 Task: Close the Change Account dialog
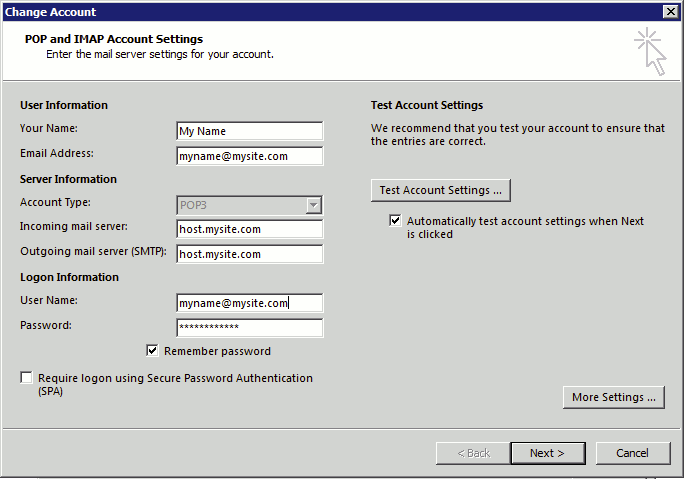(670, 11)
